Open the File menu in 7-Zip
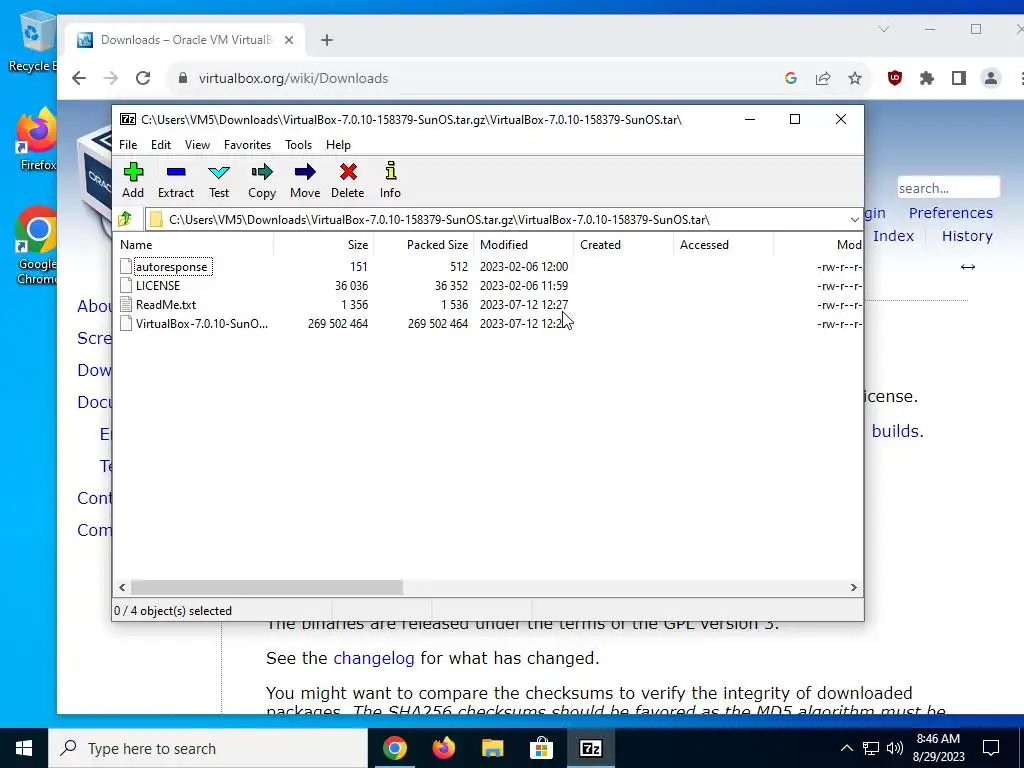Viewport: 1024px width, 768px height. click(128, 145)
